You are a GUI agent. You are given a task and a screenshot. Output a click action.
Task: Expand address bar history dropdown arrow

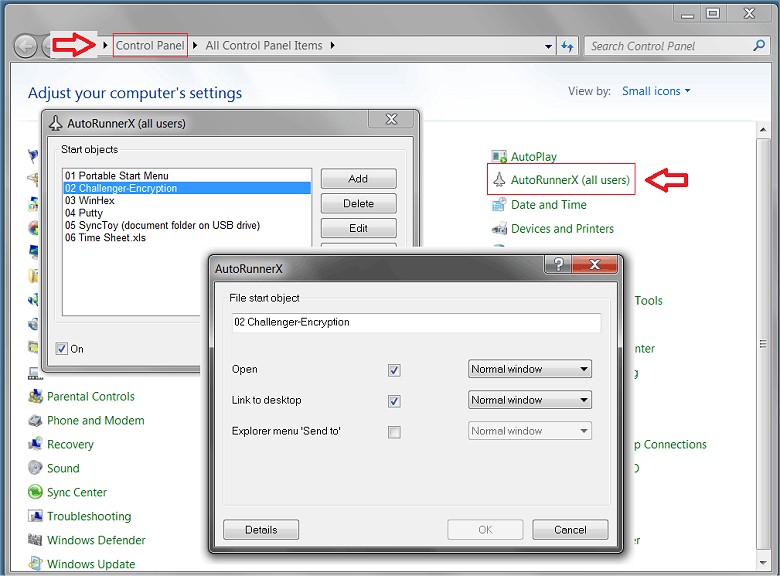(548, 46)
